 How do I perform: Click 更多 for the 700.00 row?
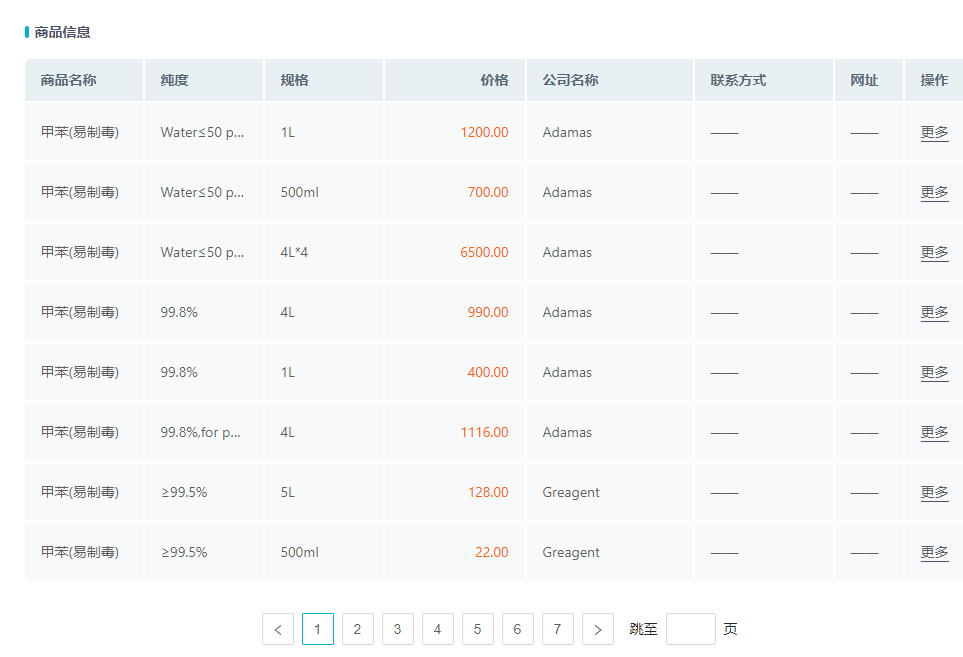tap(934, 192)
